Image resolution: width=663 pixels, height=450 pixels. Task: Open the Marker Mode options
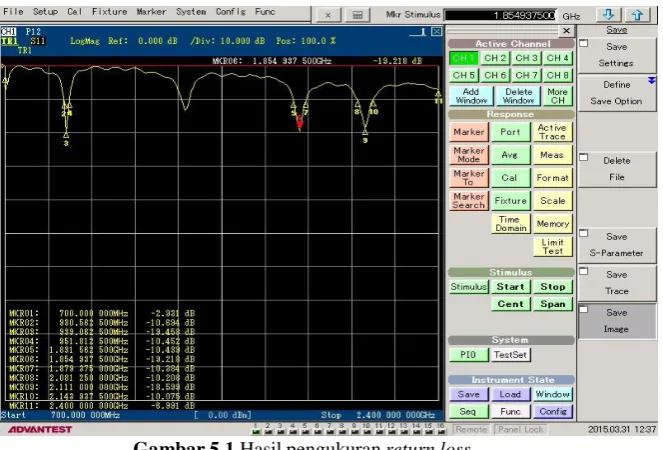468,155
